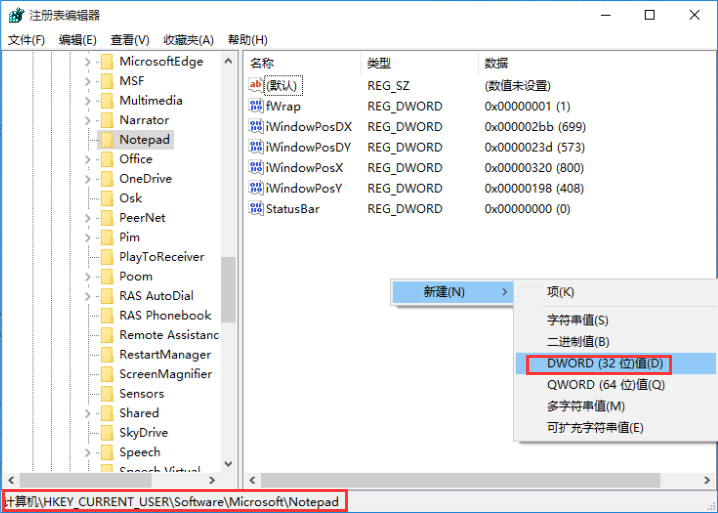Open the 收藏夹(A) menu

pos(189,40)
